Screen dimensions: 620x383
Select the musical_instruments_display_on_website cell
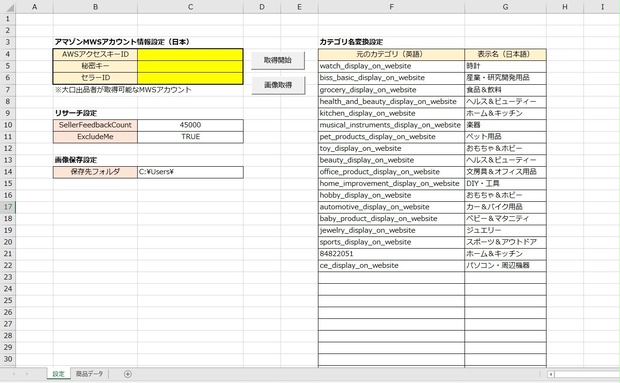tap(391, 125)
